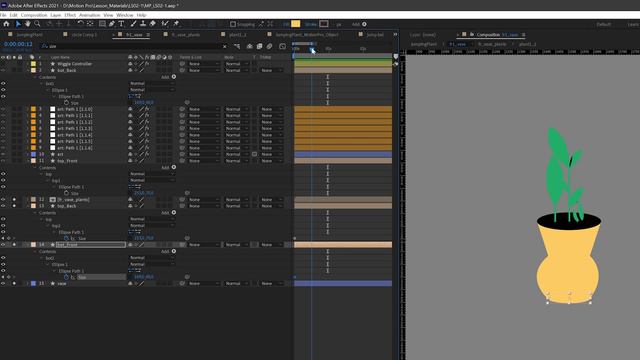Select the Rectangle shape tool

pos(102,24)
